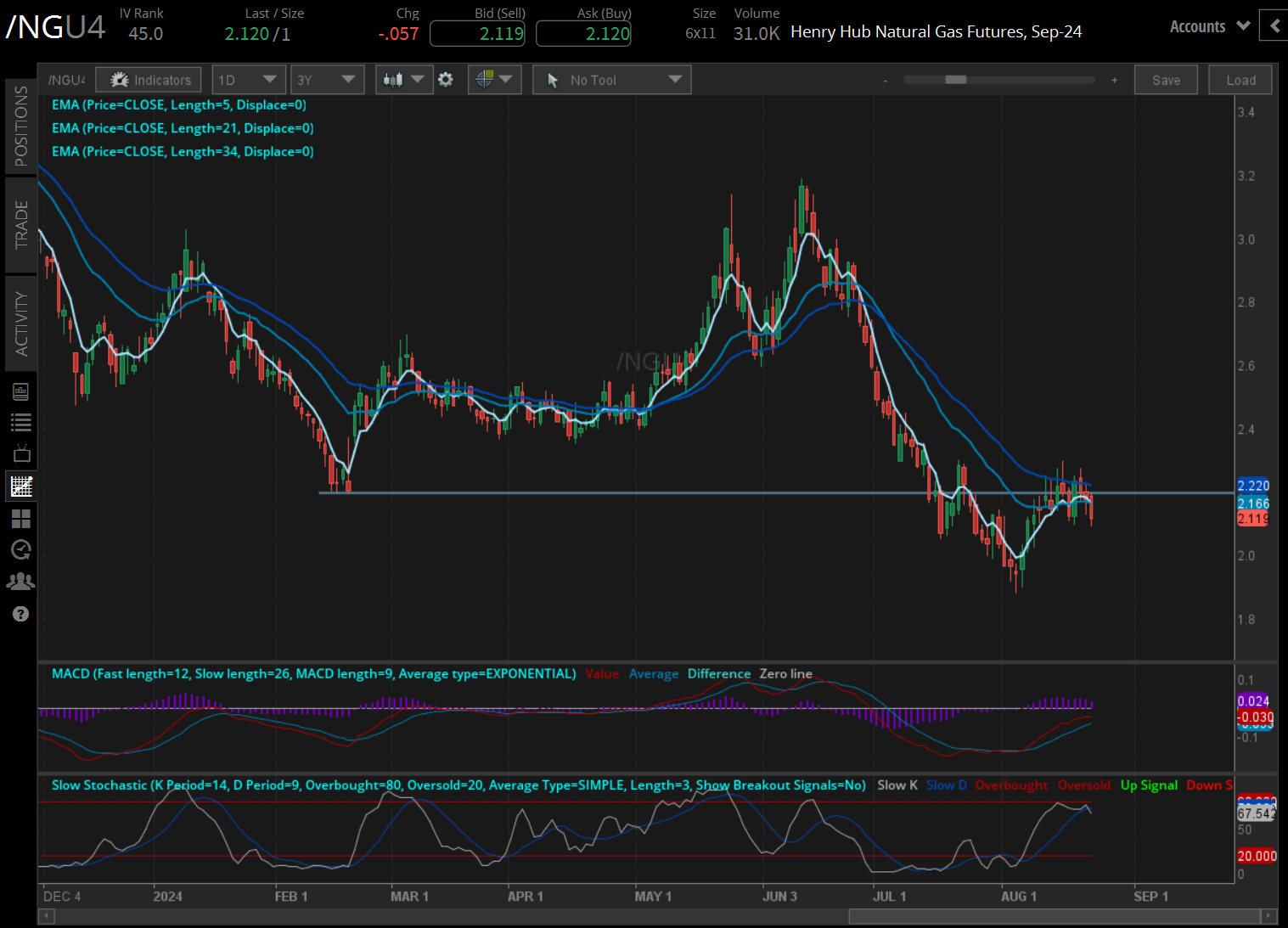This screenshot has width=1288, height=928.
Task: Click the clock history sidebar icon
Action: click(21, 549)
